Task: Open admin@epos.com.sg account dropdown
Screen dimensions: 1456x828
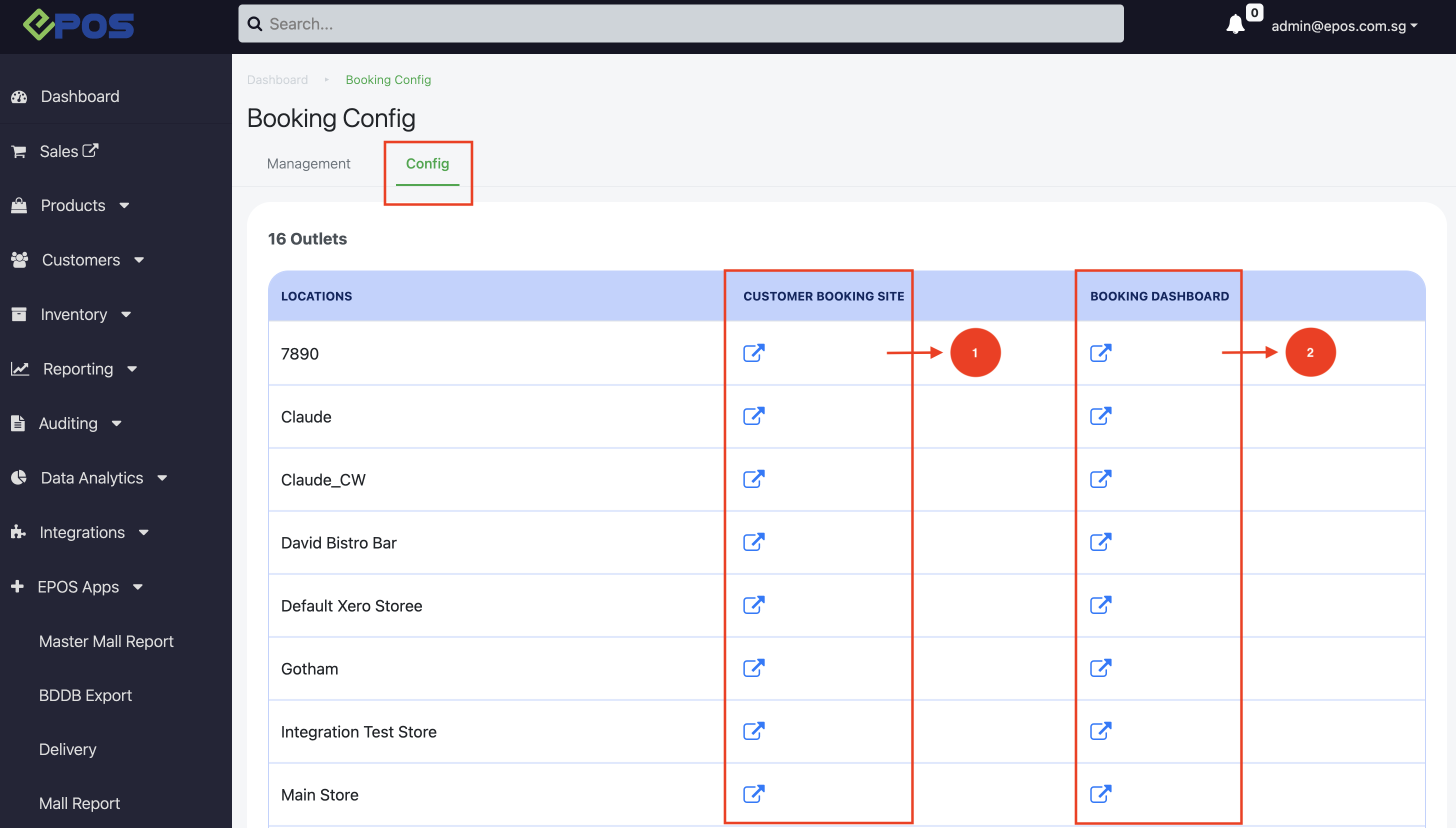Action: click(x=1344, y=26)
